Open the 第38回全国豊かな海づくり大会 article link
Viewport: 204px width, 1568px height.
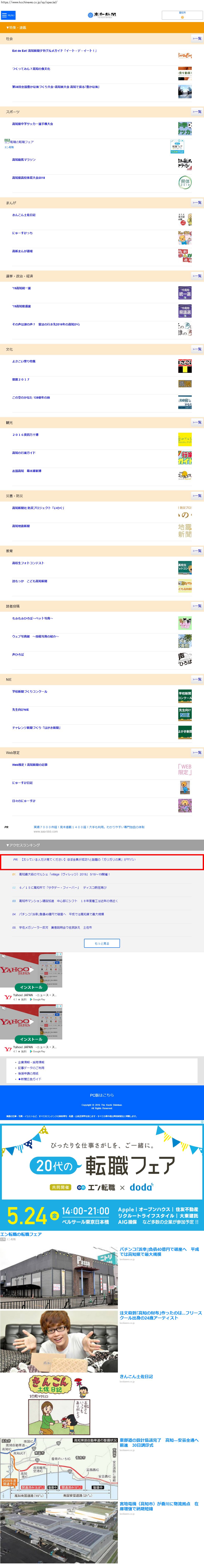tap(56, 87)
